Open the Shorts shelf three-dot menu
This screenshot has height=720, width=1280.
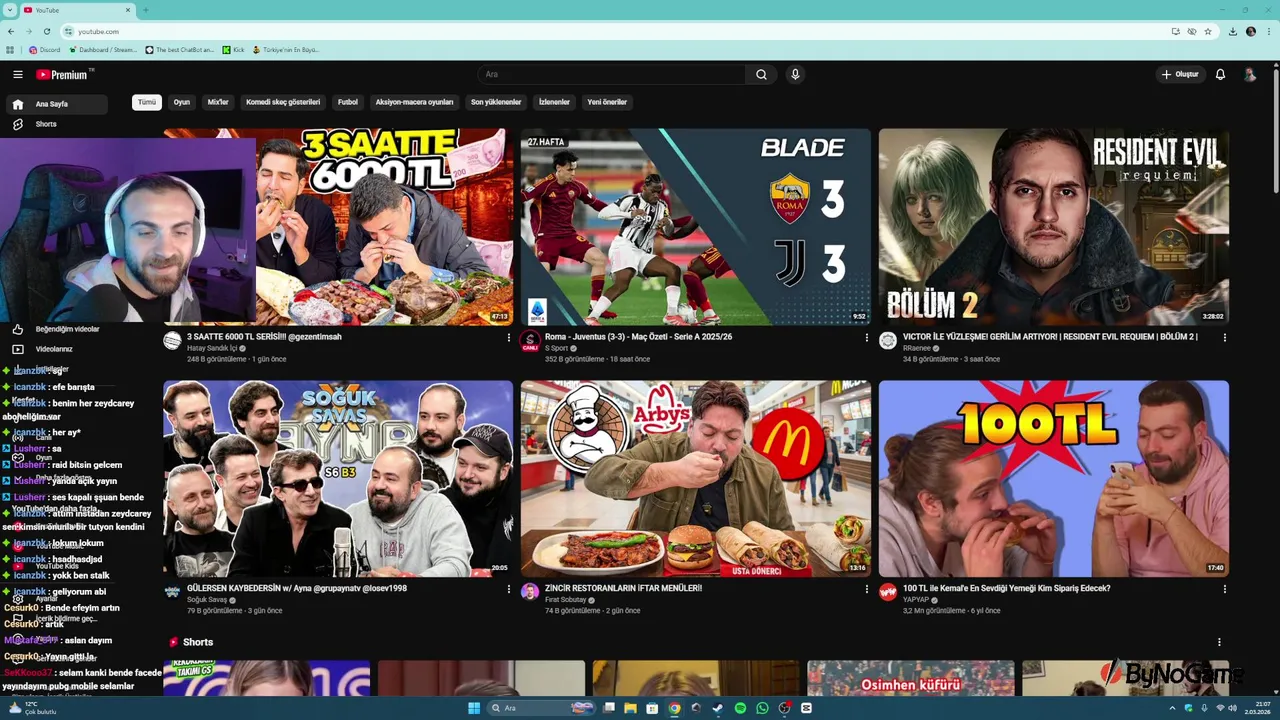click(x=1219, y=642)
